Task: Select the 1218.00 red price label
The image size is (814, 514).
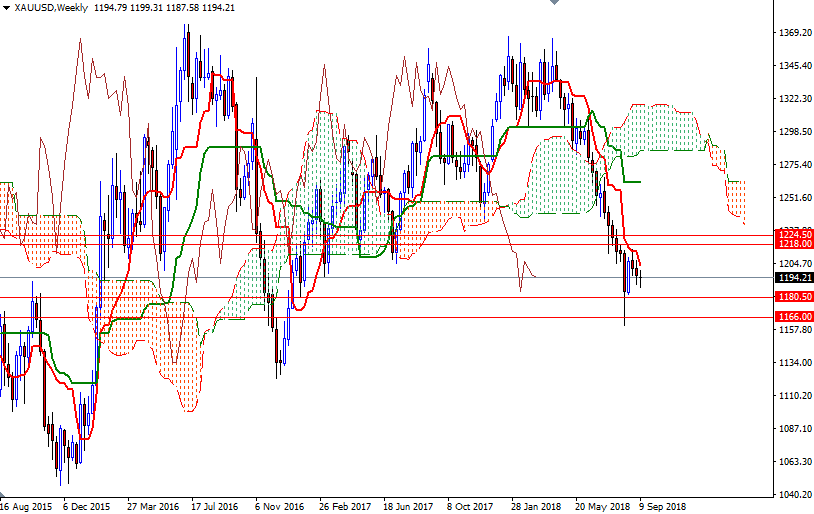Action: [x=793, y=243]
